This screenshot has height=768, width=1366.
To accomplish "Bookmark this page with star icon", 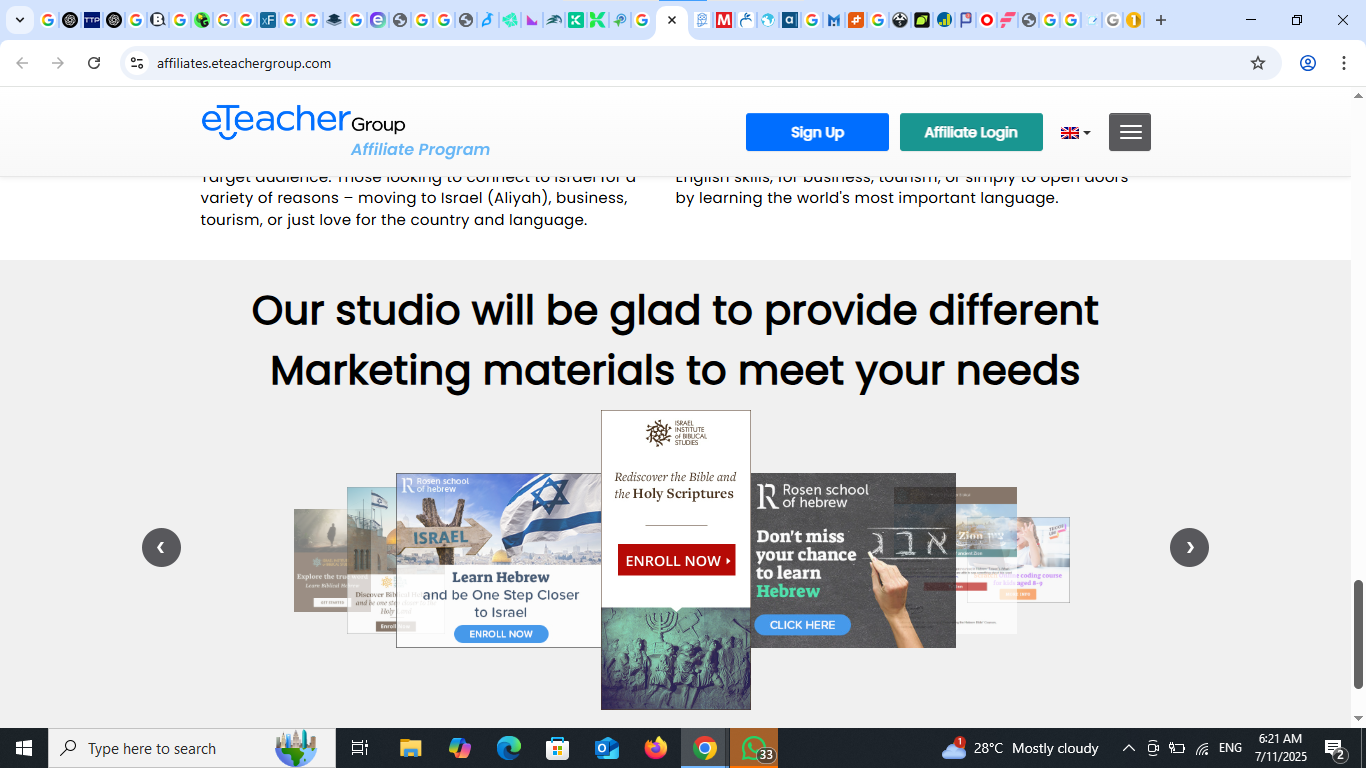I will pos(1258,63).
